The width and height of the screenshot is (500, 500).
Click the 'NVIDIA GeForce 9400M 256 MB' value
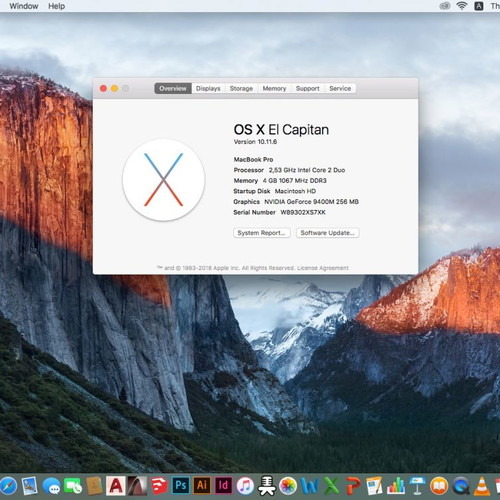(312, 202)
